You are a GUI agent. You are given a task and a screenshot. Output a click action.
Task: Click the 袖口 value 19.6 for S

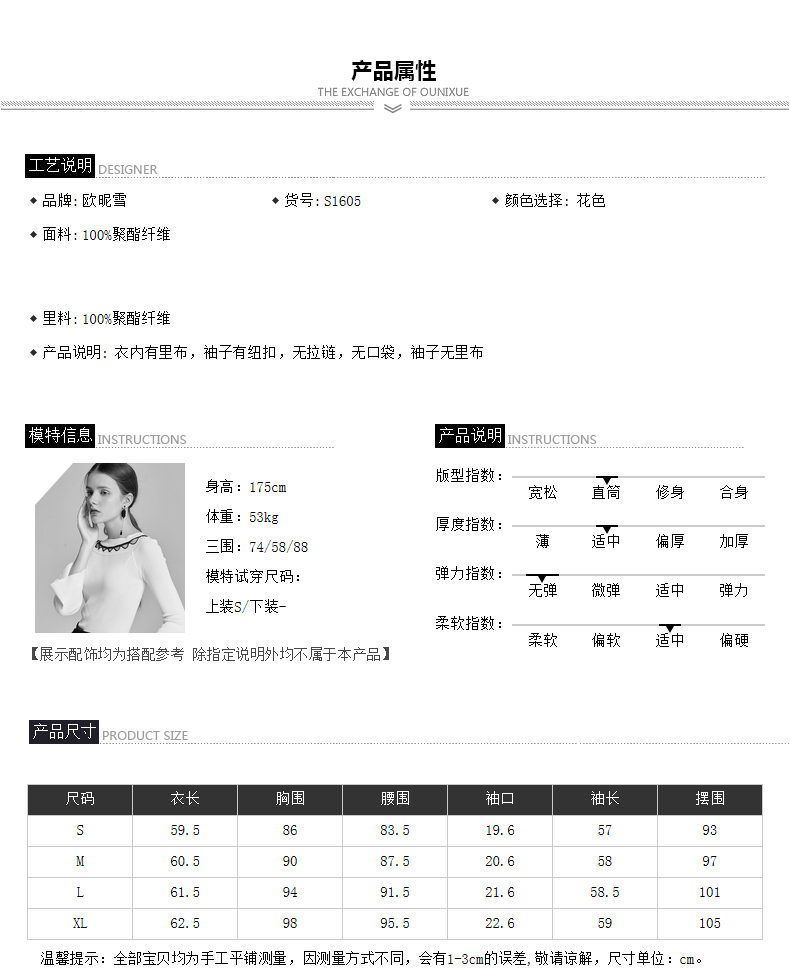click(x=500, y=830)
